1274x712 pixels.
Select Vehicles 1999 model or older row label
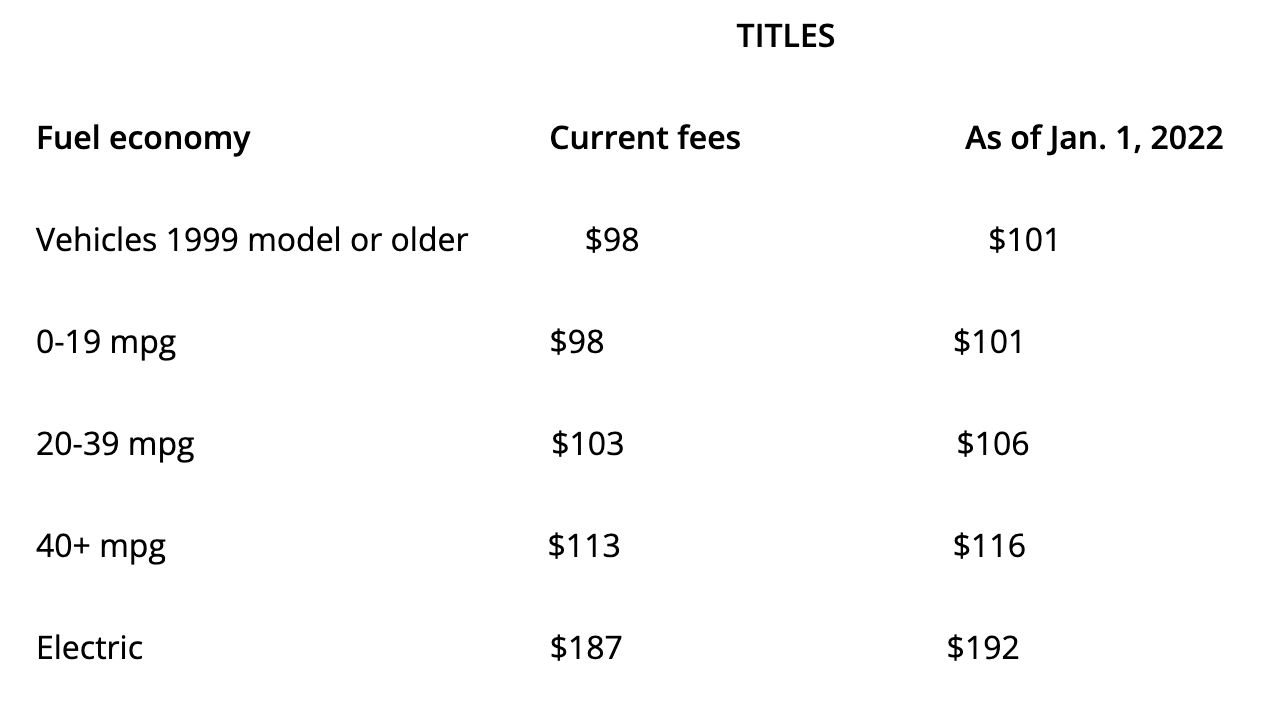pos(252,240)
